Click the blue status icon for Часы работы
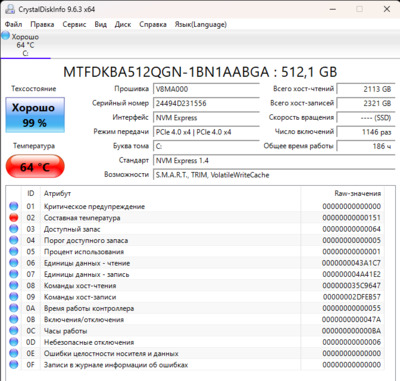Viewport: 400px width, 381px height. coord(14,331)
